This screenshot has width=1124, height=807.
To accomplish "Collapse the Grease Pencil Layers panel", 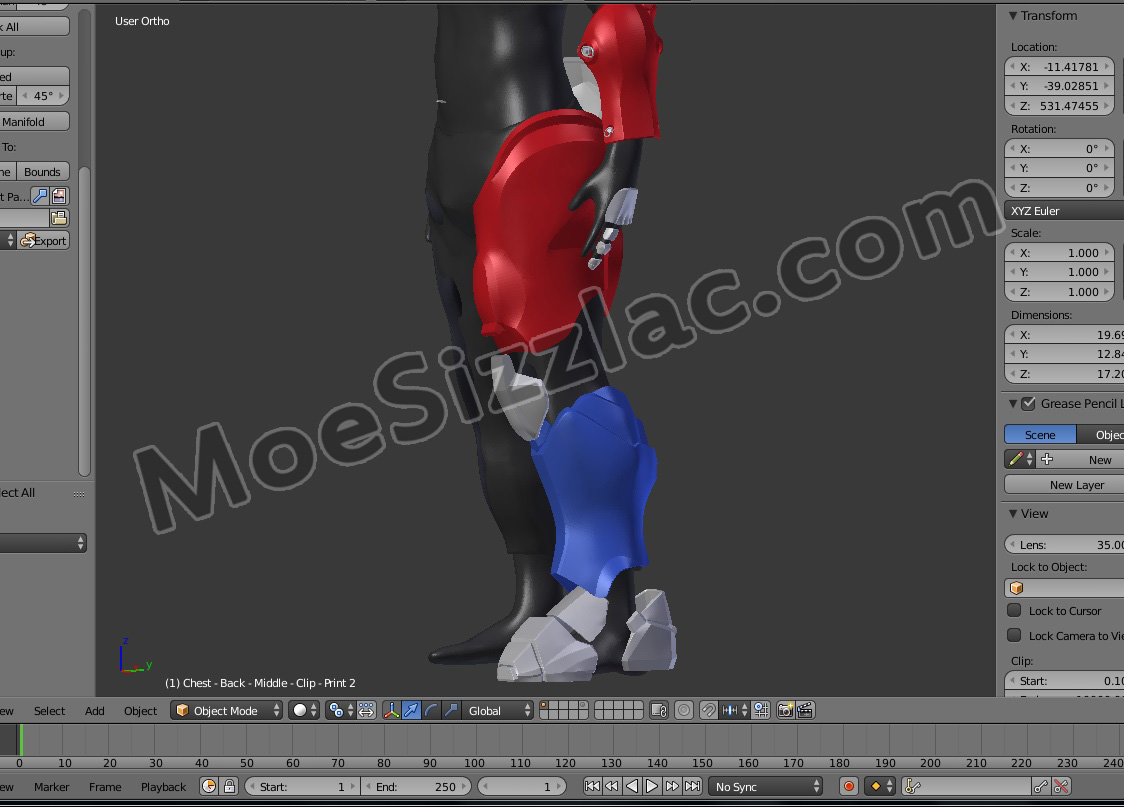I will [x=1013, y=404].
